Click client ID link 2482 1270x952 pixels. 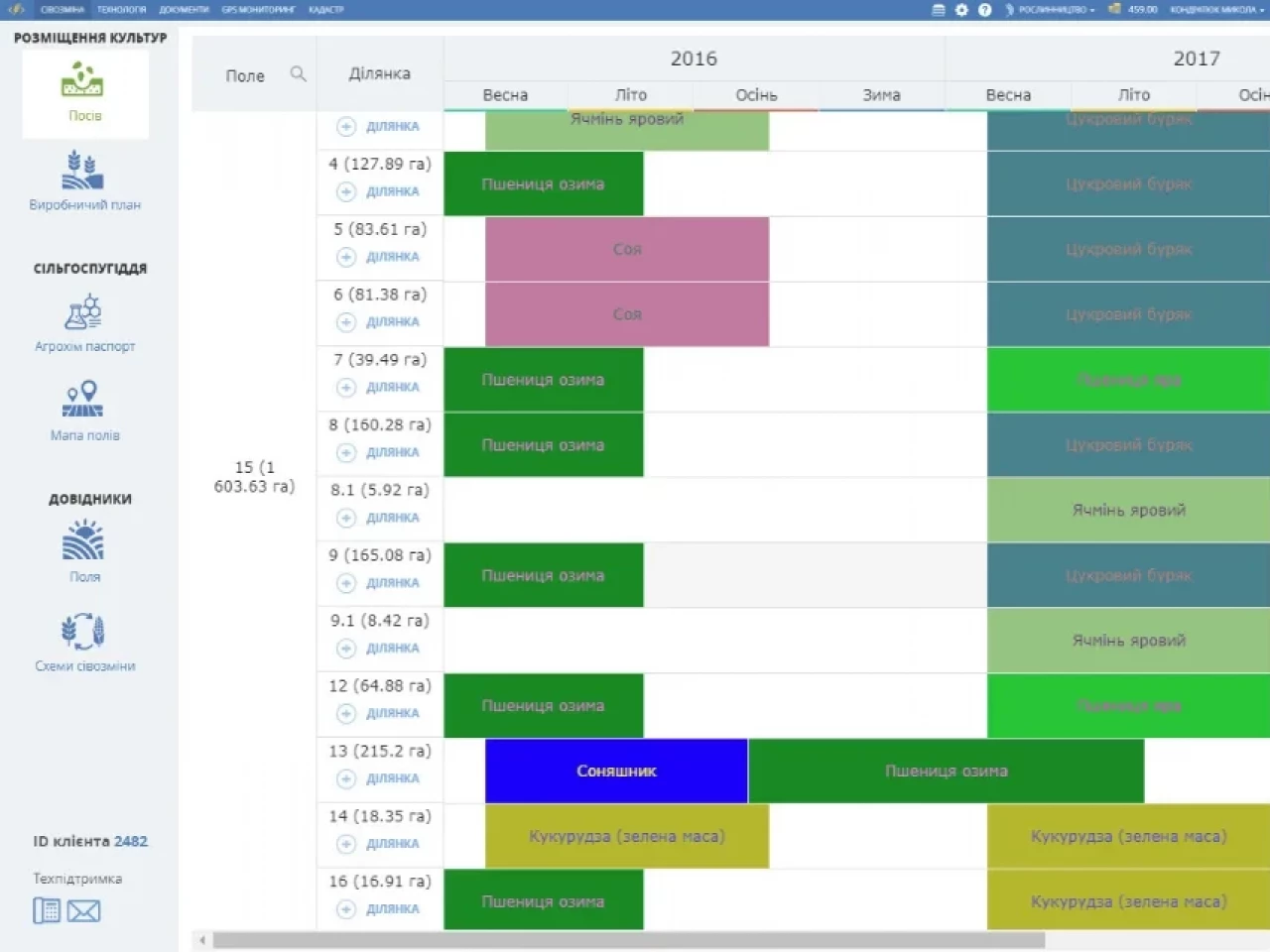130,841
